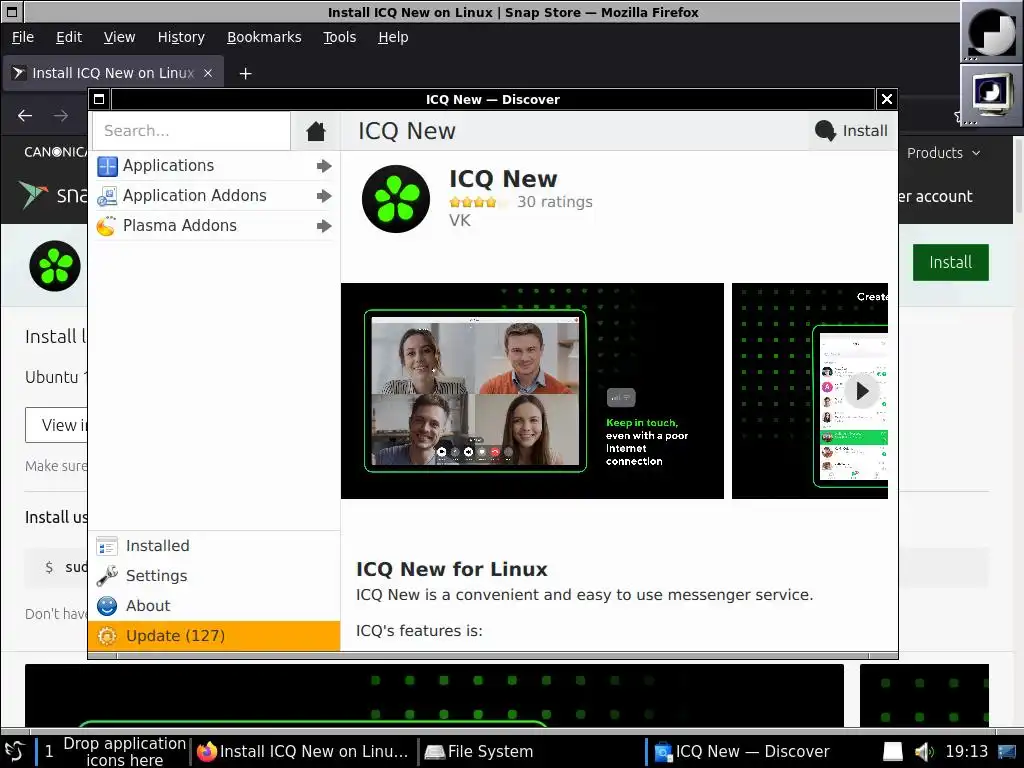This screenshot has width=1024, height=768.
Task: Expand the Plasma Addons arrow
Action: click(x=324, y=226)
